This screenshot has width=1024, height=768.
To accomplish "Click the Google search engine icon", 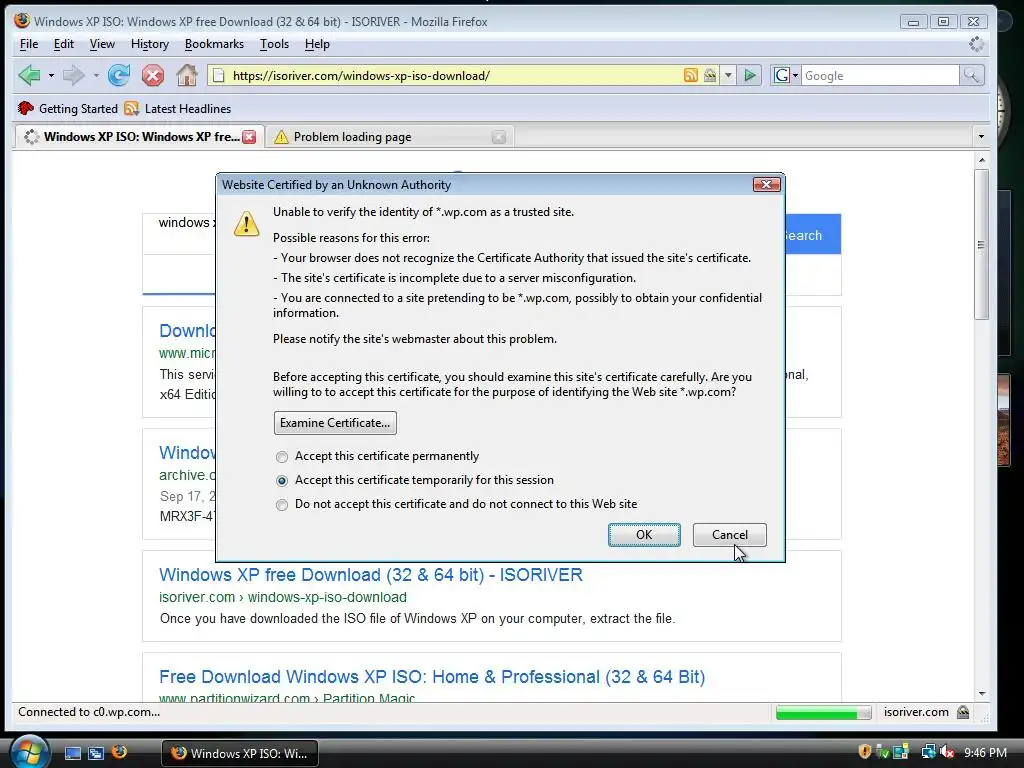I will click(782, 75).
